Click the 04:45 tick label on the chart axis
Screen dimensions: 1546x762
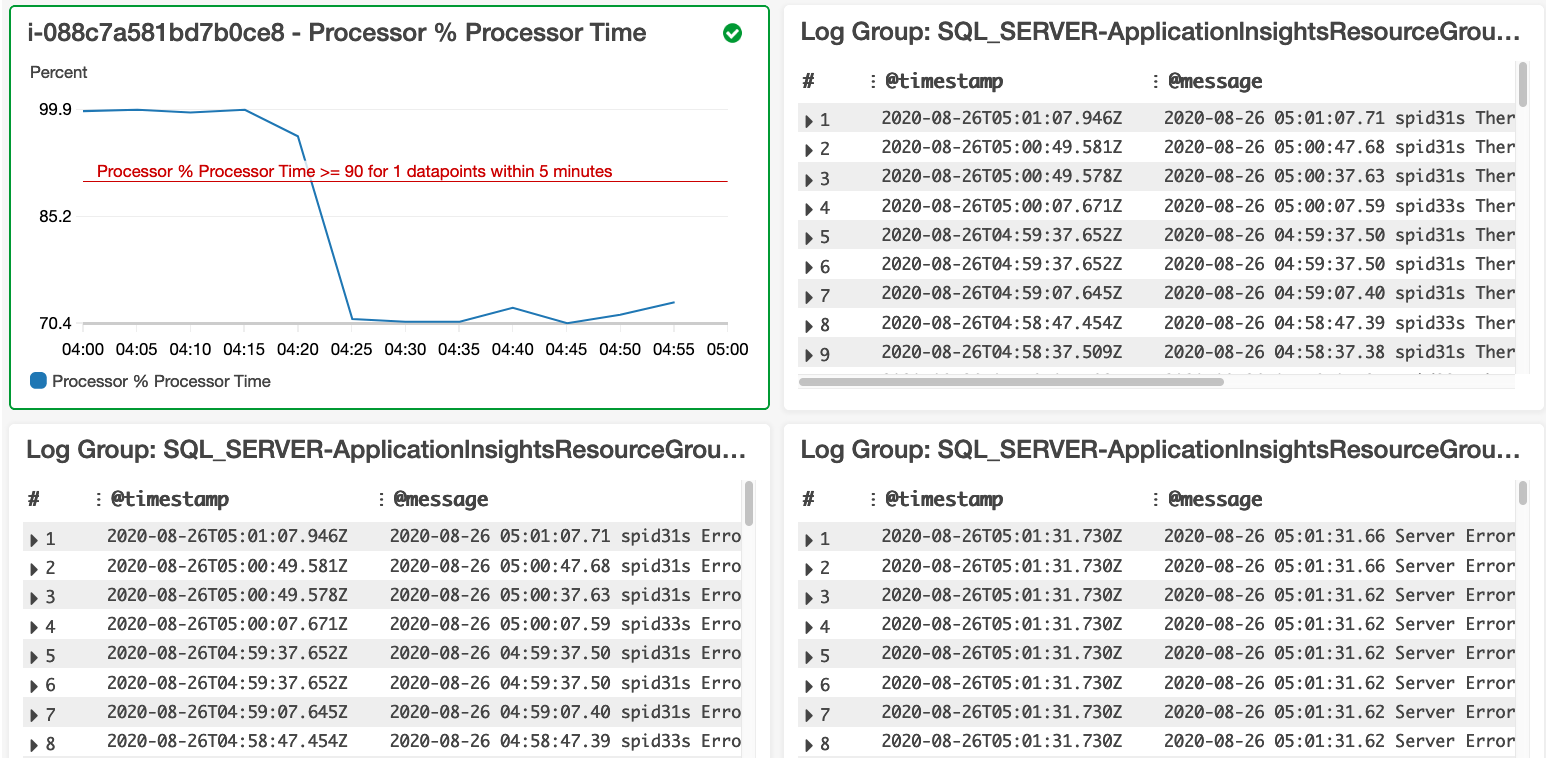coord(566,350)
